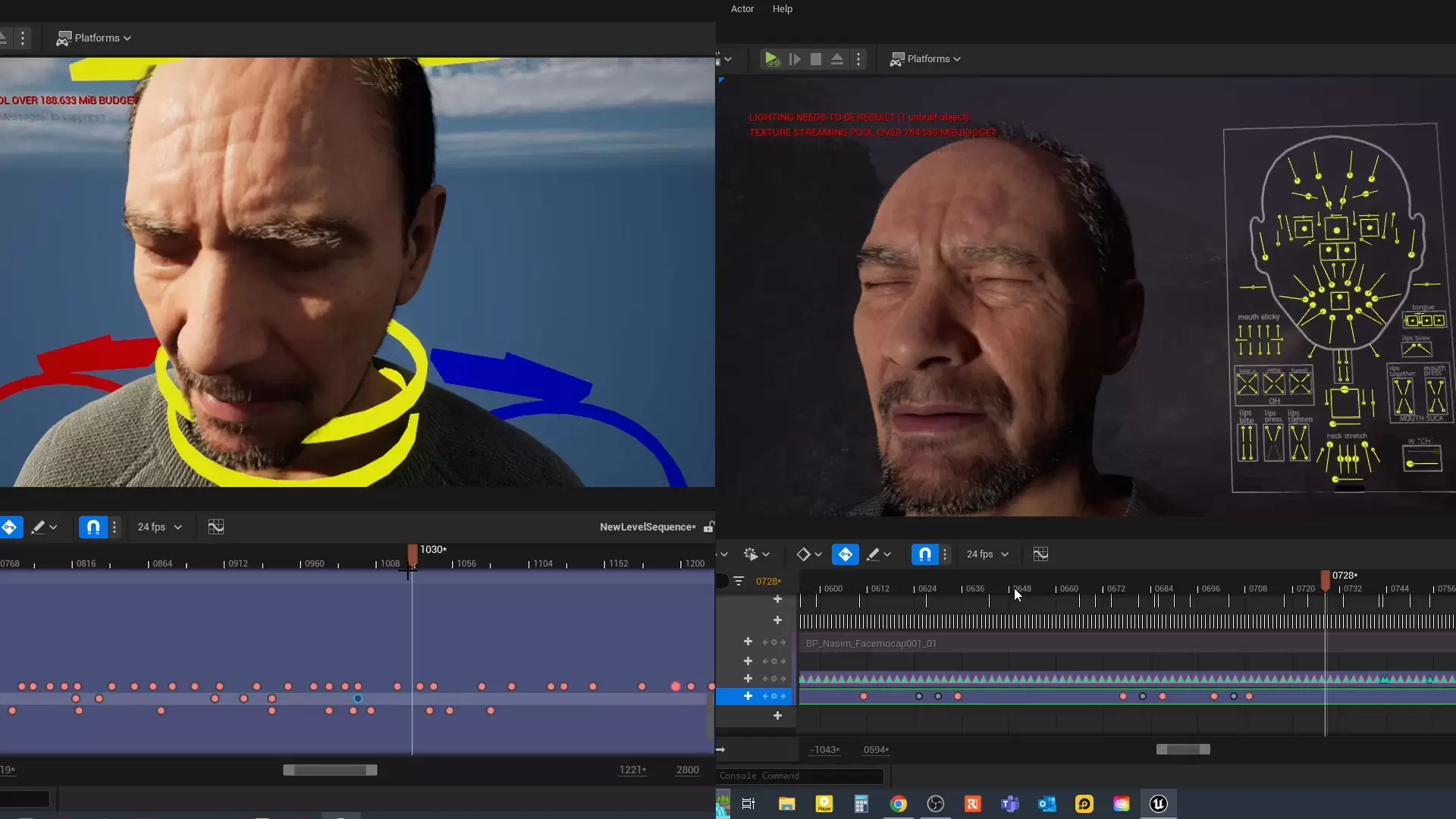Open the OBS Studio taskbar icon
This screenshot has width=1456, height=819.
935,804
